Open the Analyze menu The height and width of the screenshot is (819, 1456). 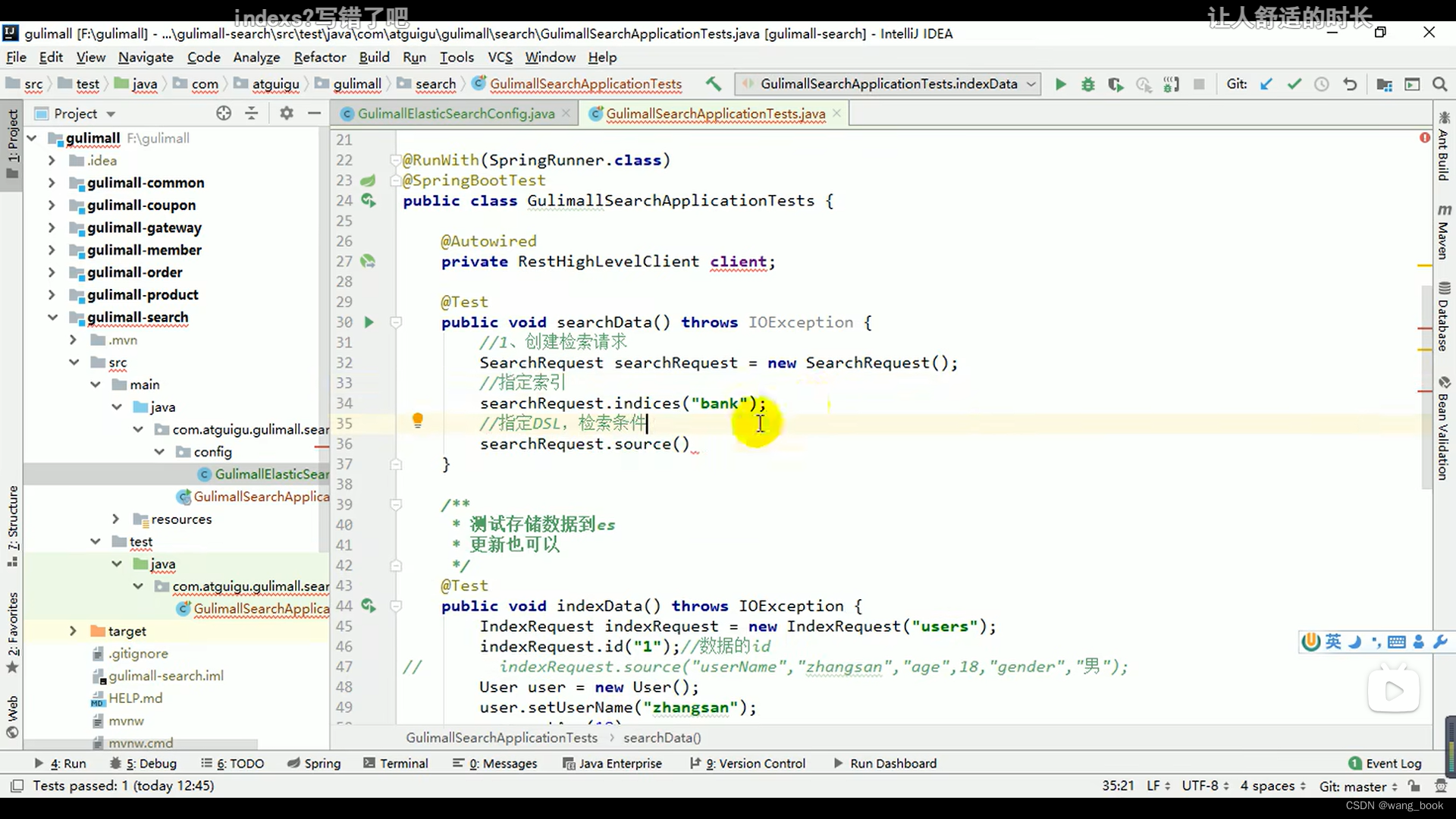tap(256, 57)
